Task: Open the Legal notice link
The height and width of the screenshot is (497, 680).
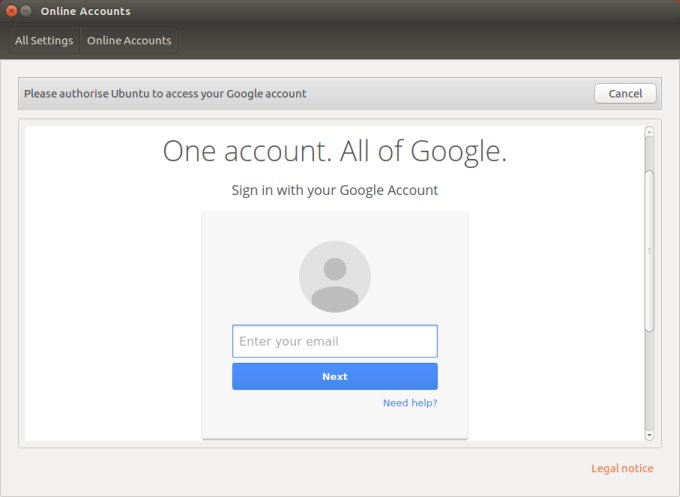Action: pos(622,468)
